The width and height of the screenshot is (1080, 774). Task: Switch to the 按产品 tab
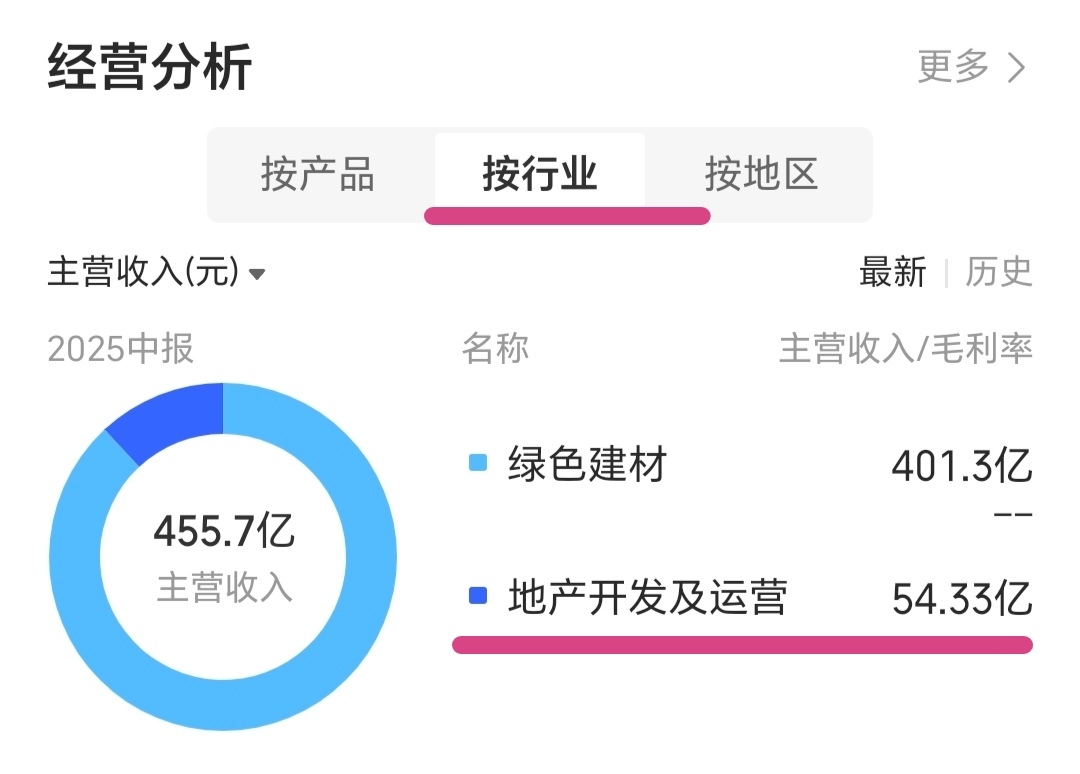(x=318, y=174)
